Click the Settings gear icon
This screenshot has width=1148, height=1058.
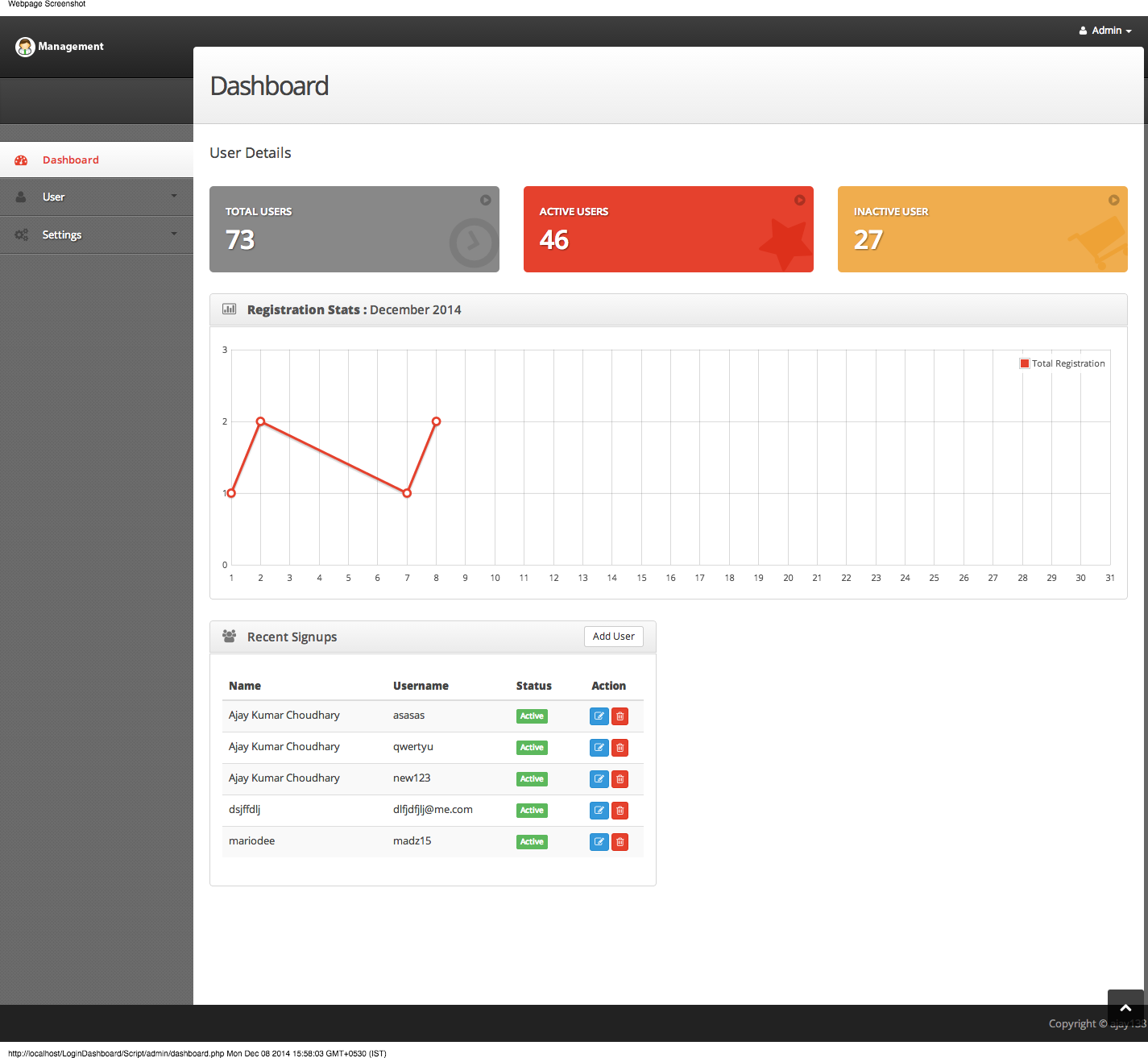(x=21, y=234)
